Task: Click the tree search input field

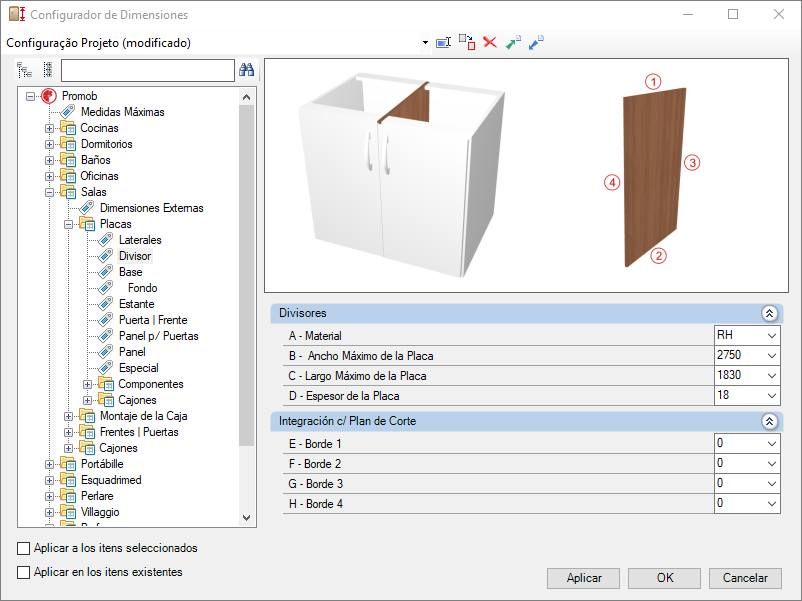Action: pos(148,70)
